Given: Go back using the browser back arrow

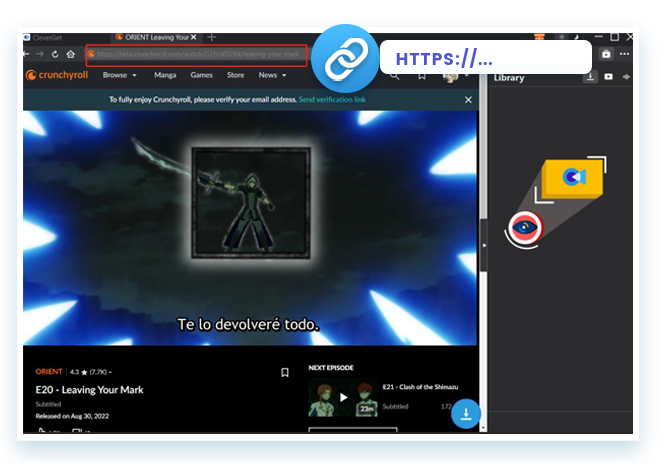Looking at the screenshot, I should click(x=26, y=54).
